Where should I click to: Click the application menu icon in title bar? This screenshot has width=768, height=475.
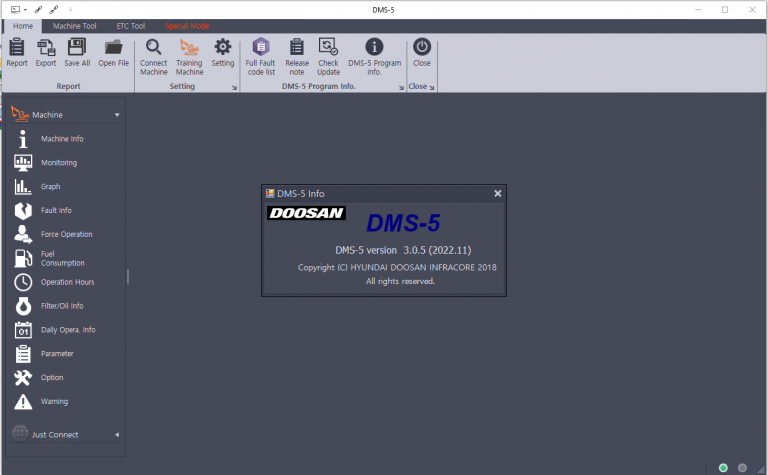click(x=16, y=9)
